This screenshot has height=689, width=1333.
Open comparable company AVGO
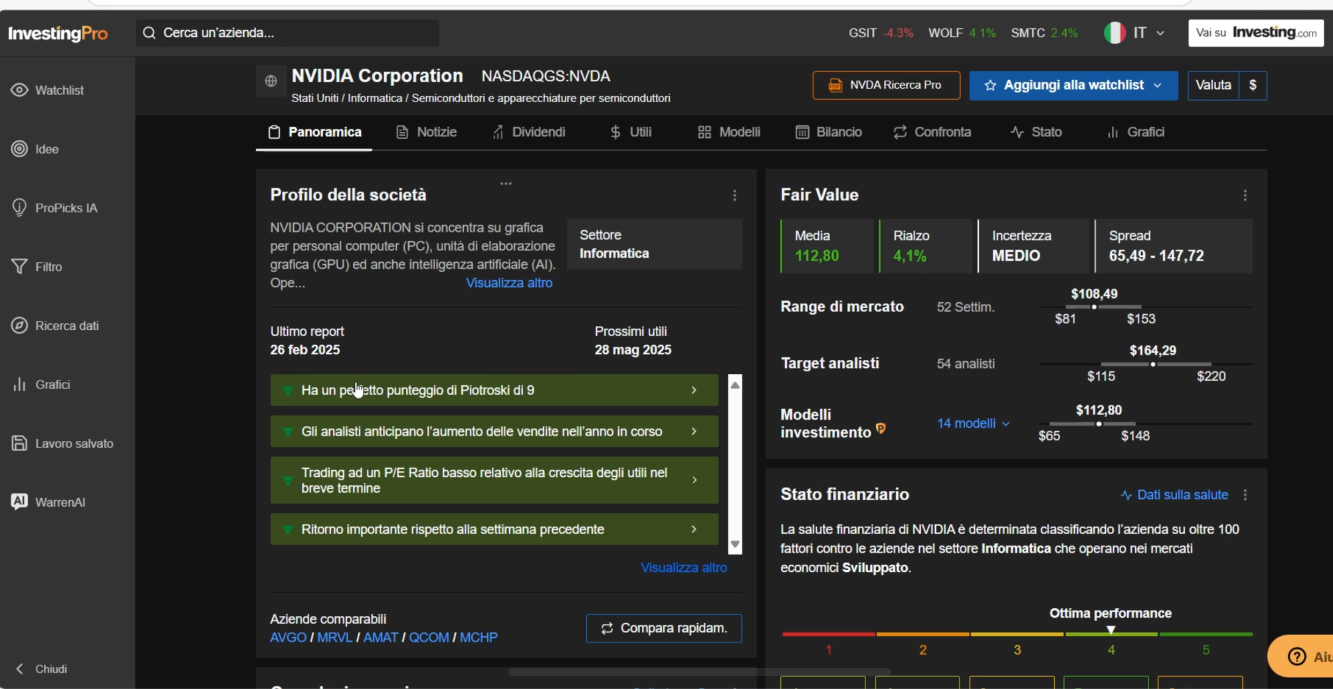tap(288, 637)
